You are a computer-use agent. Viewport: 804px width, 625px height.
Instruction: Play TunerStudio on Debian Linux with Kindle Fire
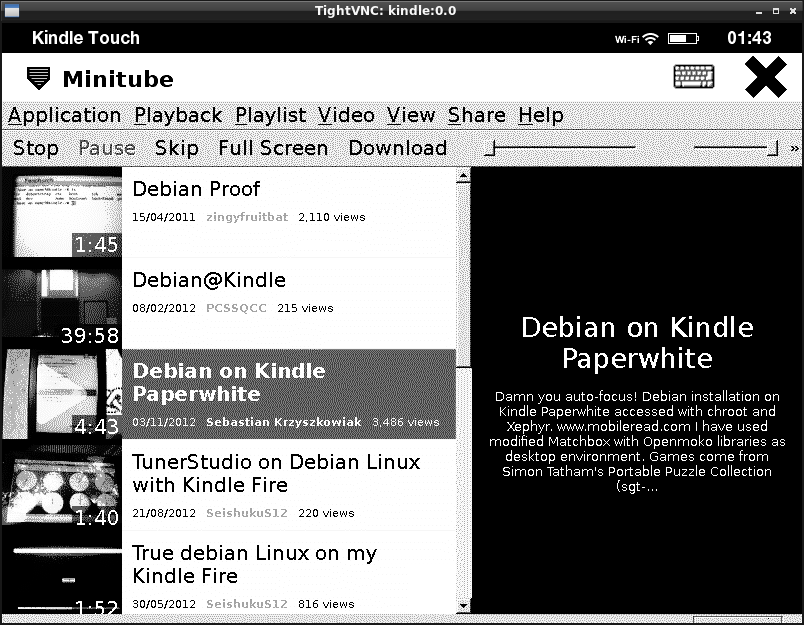[x=276, y=473]
